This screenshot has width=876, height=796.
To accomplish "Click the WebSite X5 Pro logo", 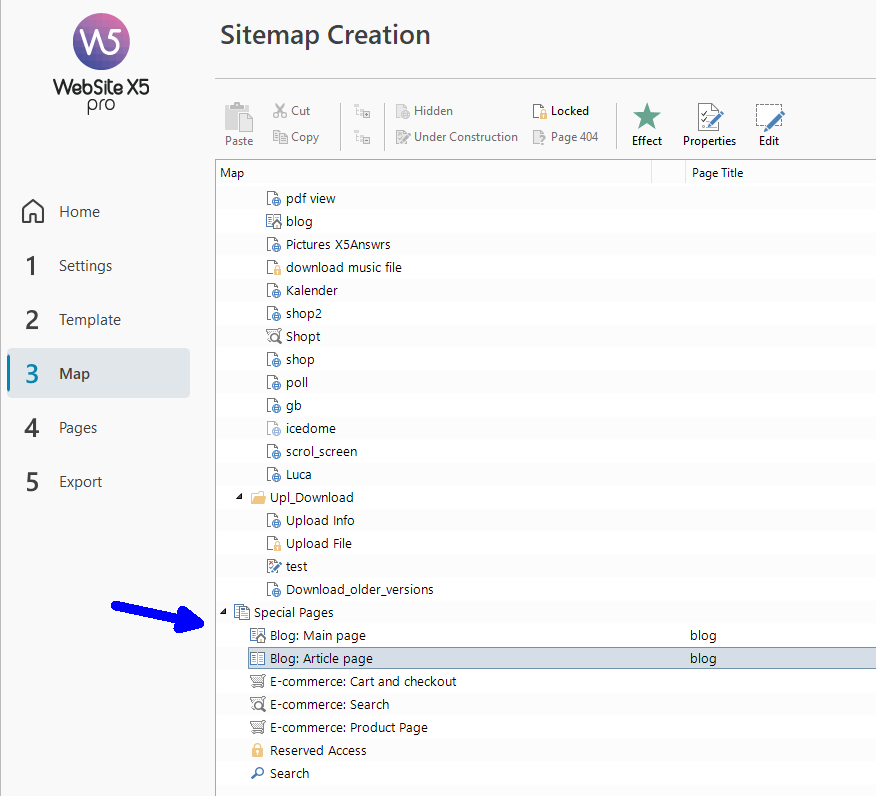I will tap(101, 62).
